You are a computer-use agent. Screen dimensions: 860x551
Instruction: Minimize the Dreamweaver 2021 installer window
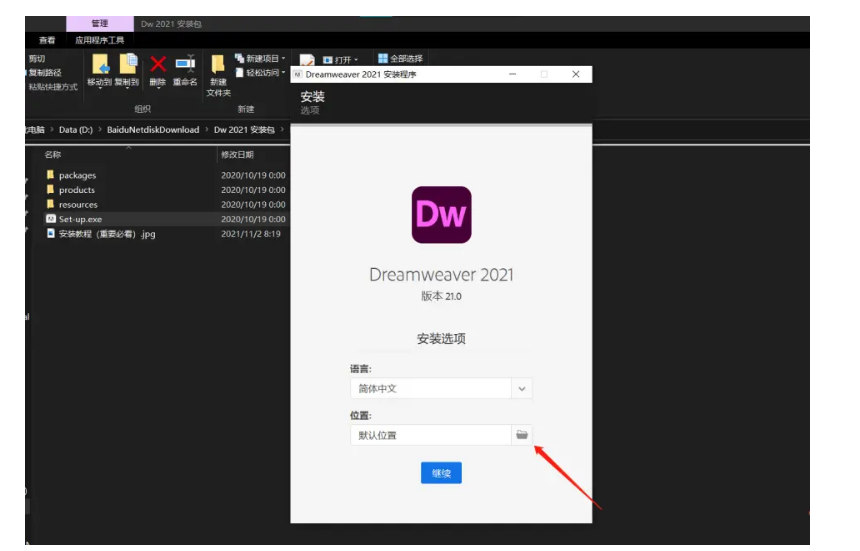pyautogui.click(x=512, y=74)
